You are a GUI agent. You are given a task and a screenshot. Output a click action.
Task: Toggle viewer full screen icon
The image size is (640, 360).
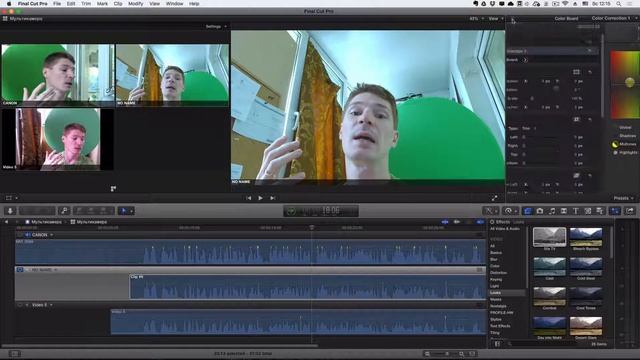[494, 198]
